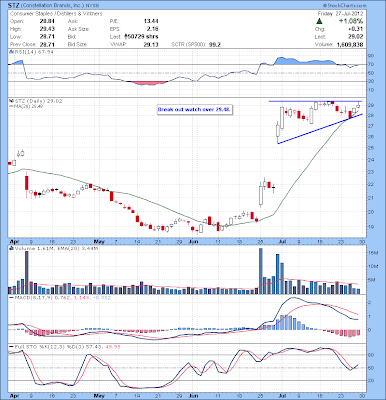
Task: Click the STZ (Daily) candlestick legend icon
Action: point(10,101)
